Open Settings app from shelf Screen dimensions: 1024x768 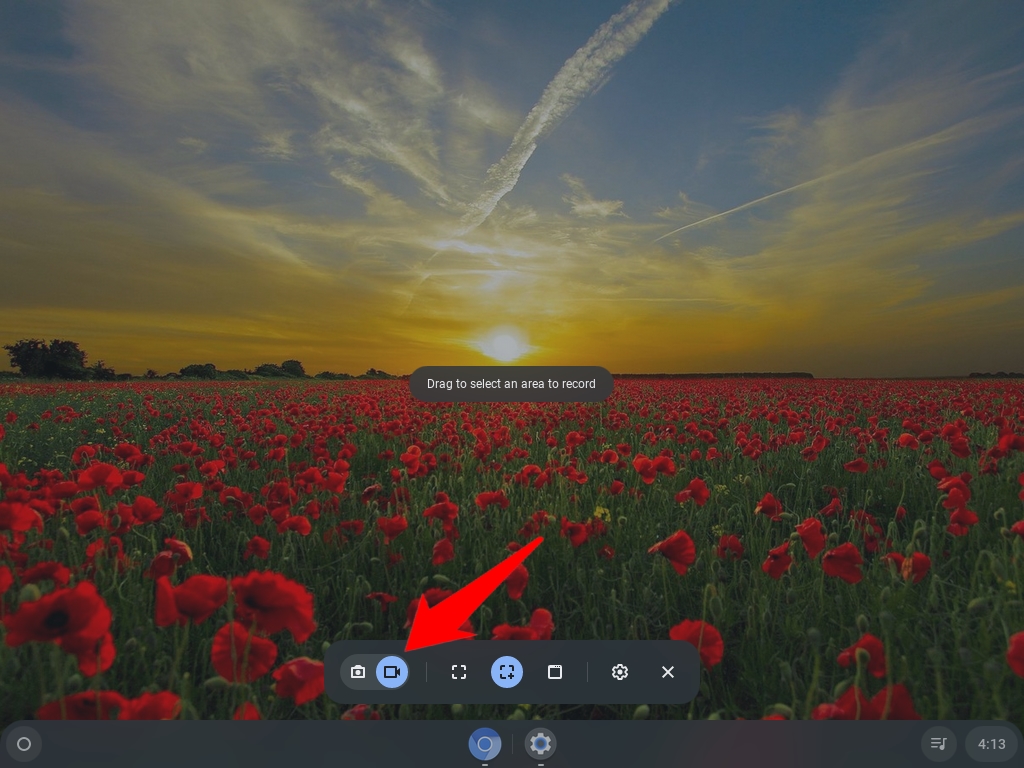[x=540, y=744]
